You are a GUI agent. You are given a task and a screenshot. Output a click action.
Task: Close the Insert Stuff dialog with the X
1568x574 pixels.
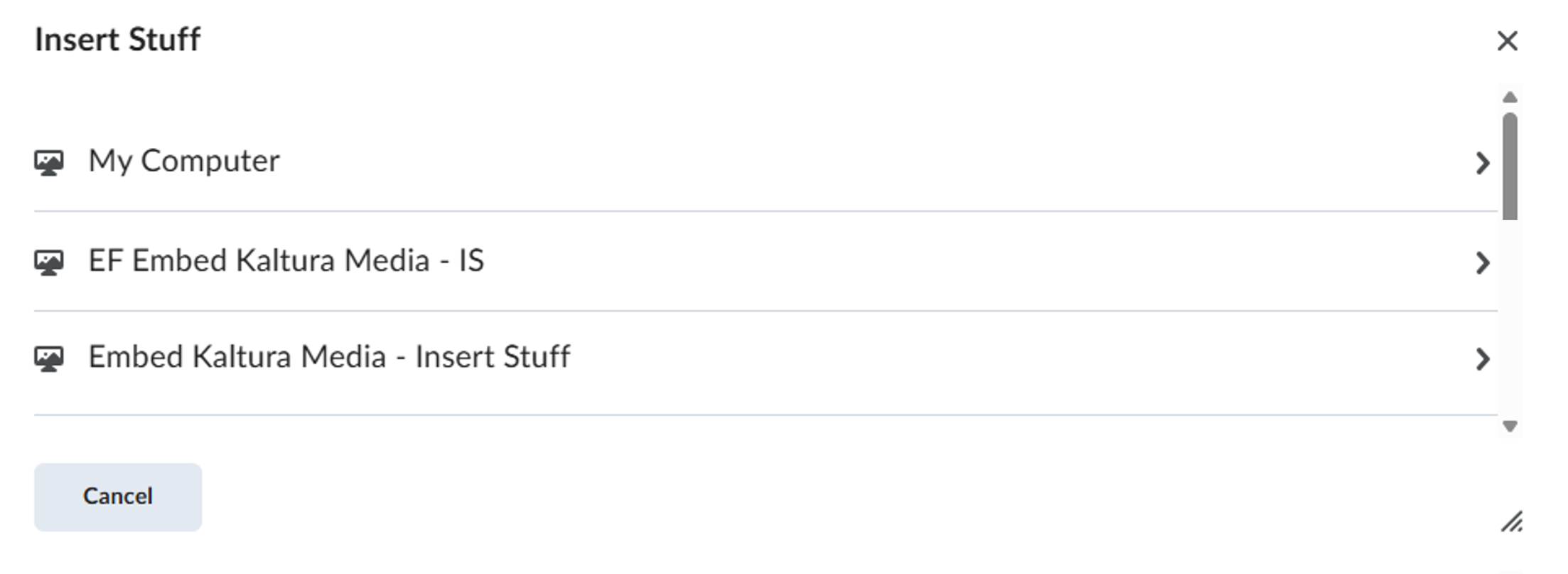tap(1507, 41)
